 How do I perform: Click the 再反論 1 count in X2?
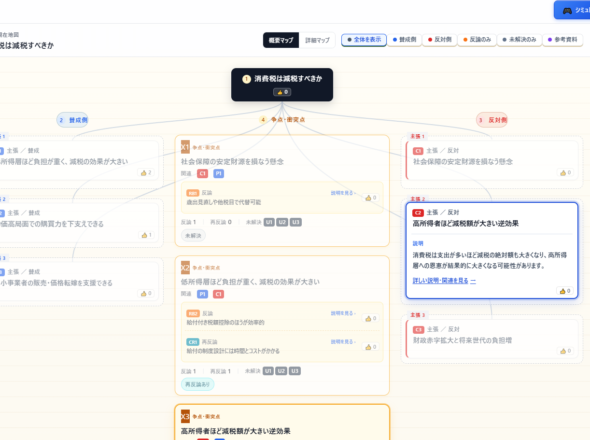220,371
